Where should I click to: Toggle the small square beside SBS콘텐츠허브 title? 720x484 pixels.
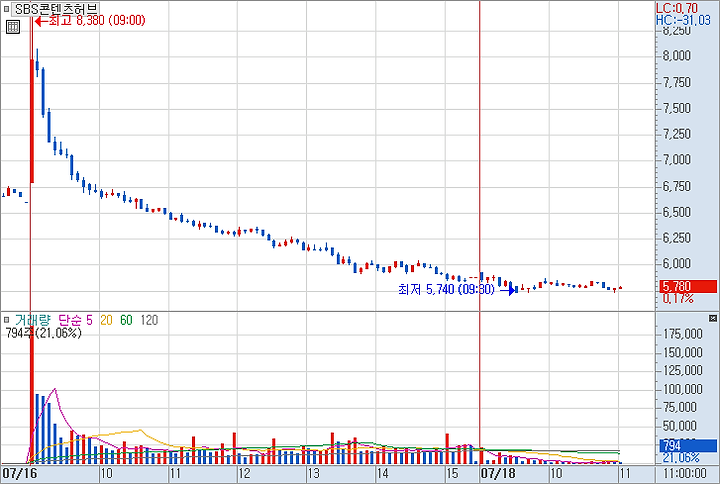tap(6, 9)
